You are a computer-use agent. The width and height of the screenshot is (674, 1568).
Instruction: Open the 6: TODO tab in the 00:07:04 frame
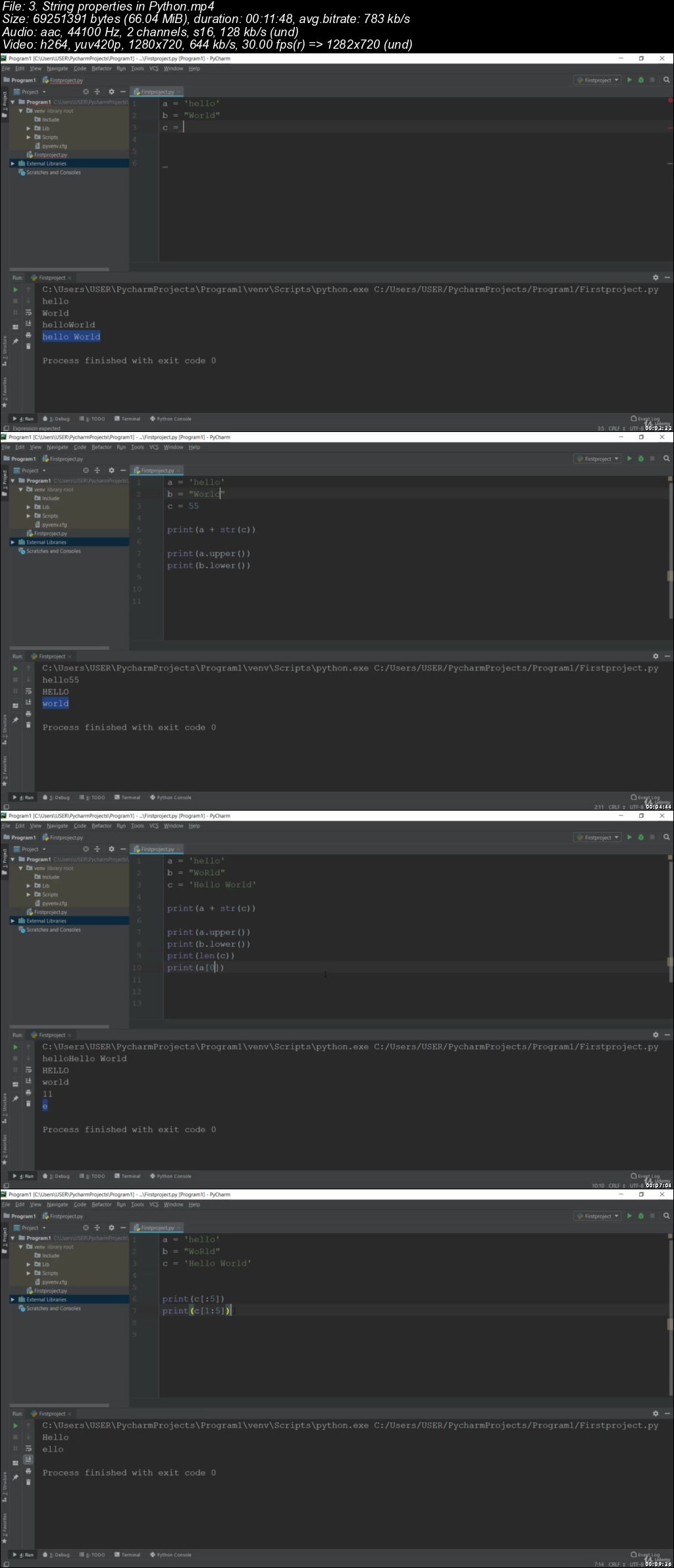click(92, 1176)
